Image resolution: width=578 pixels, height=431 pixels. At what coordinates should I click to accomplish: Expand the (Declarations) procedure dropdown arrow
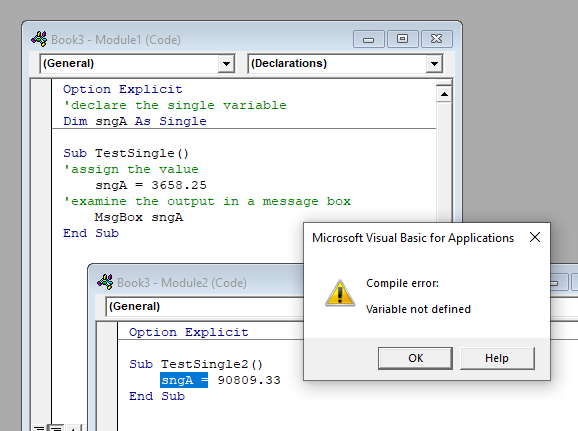coord(434,64)
